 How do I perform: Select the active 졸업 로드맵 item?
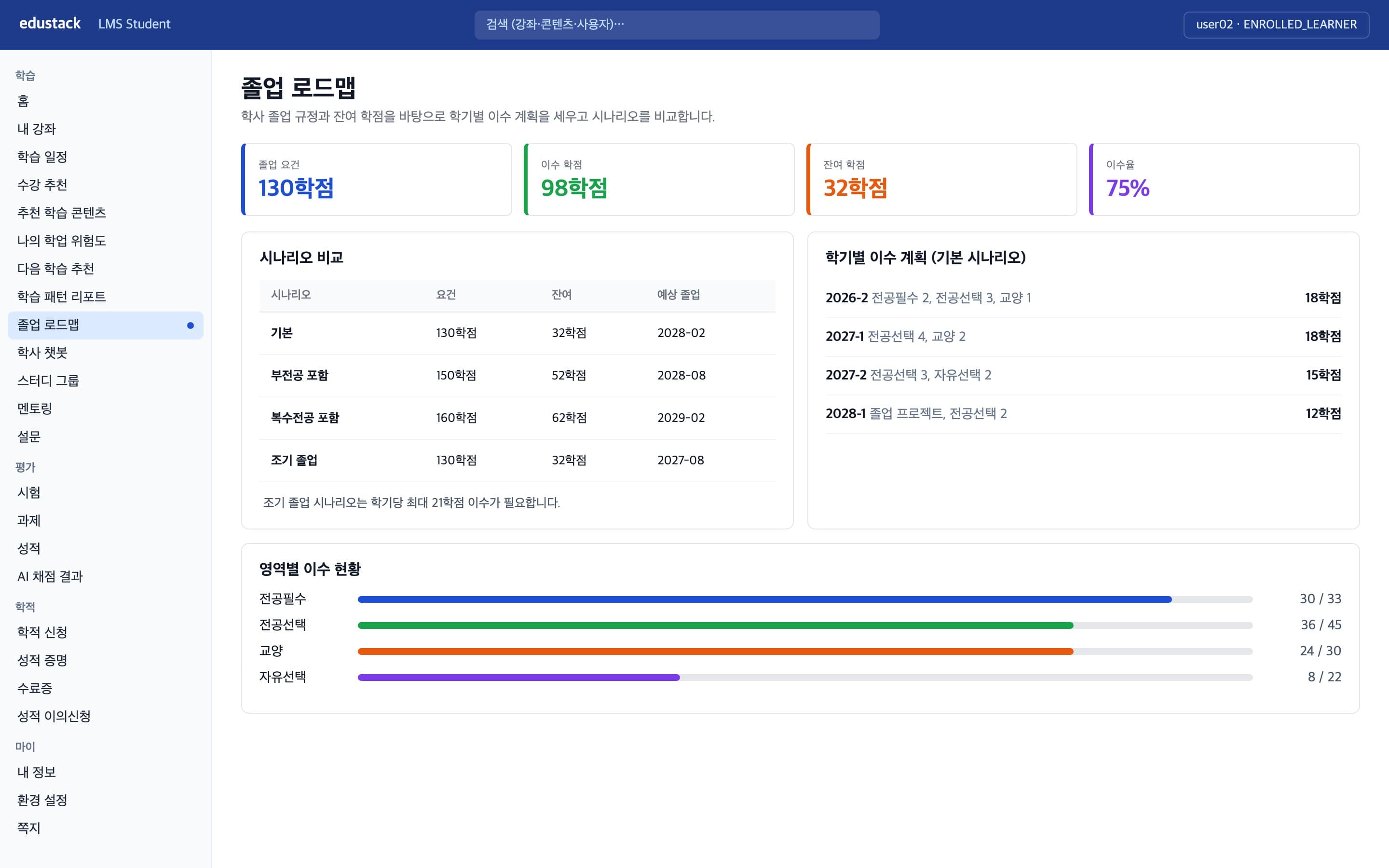(106, 325)
